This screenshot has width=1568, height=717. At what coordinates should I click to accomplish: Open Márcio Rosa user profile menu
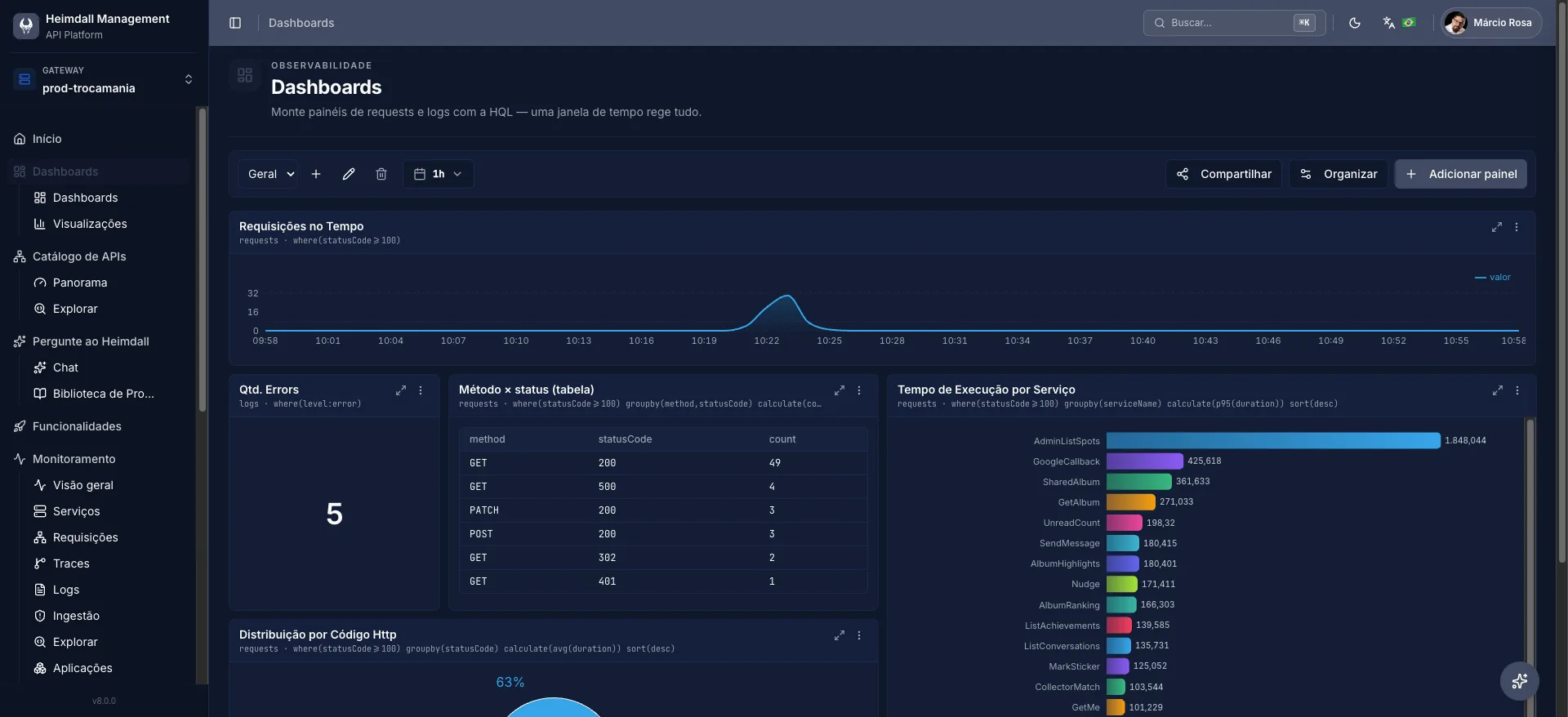click(1491, 23)
